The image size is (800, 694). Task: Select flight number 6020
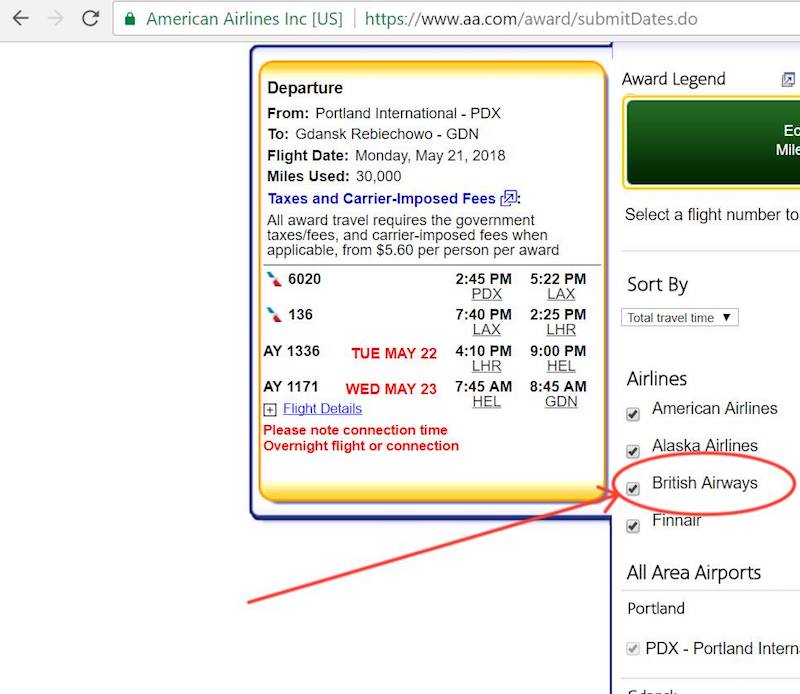pos(304,279)
